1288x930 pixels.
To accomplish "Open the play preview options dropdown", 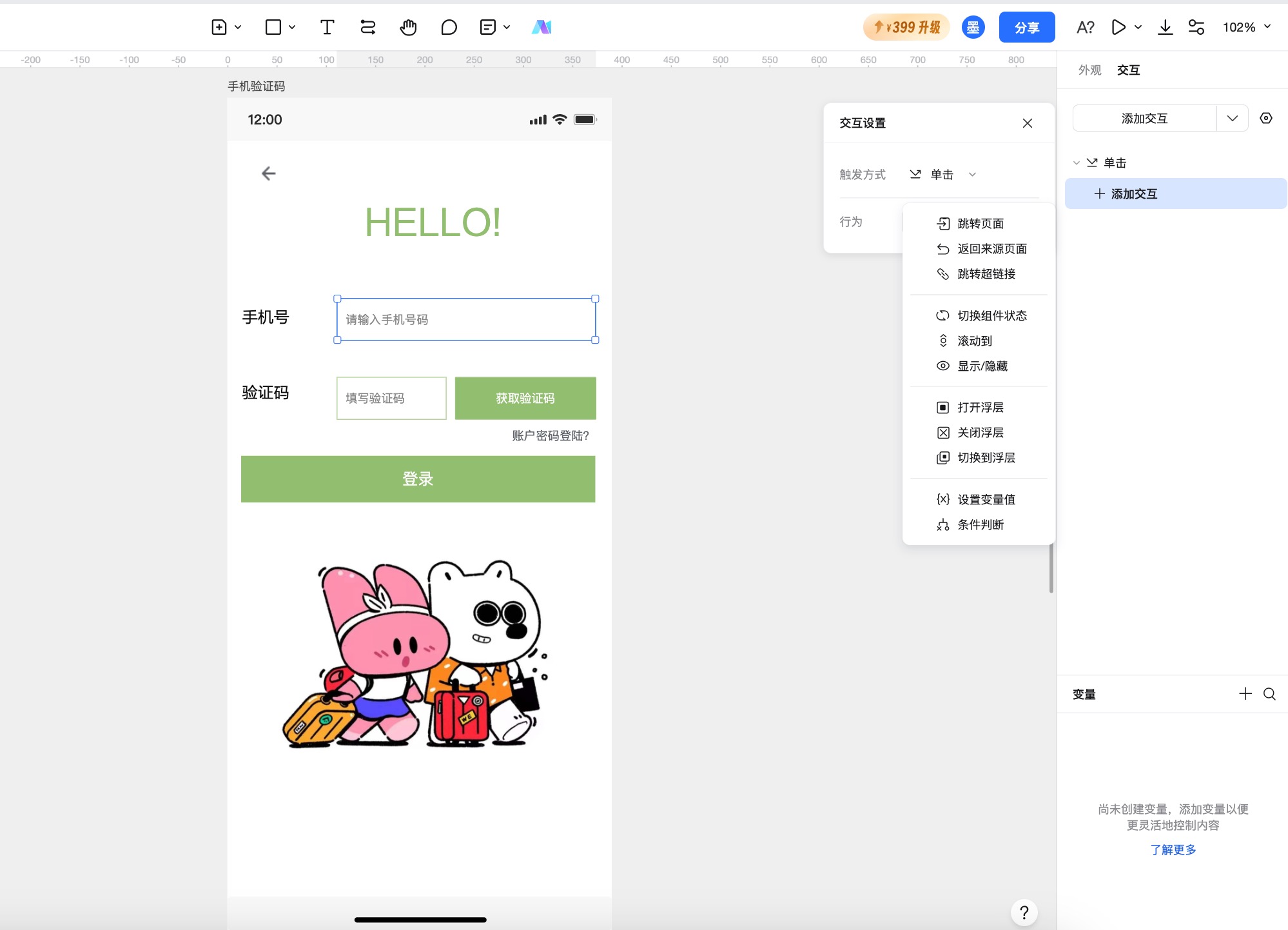I will pyautogui.click(x=1138, y=27).
